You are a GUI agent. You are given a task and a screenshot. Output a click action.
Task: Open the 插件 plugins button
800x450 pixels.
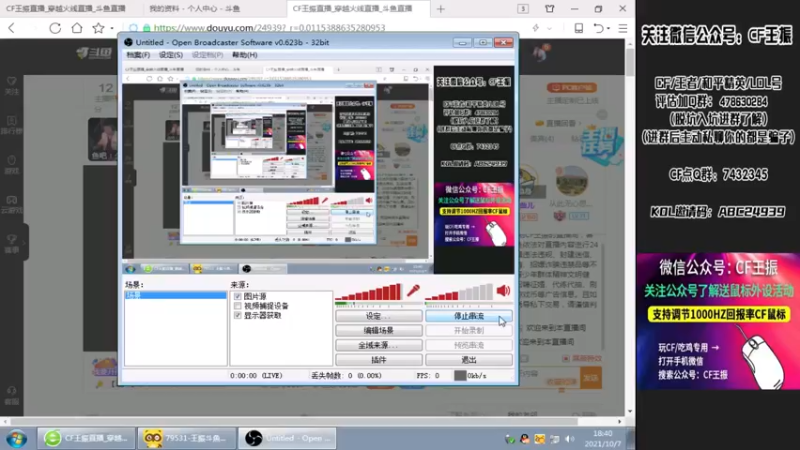379,360
